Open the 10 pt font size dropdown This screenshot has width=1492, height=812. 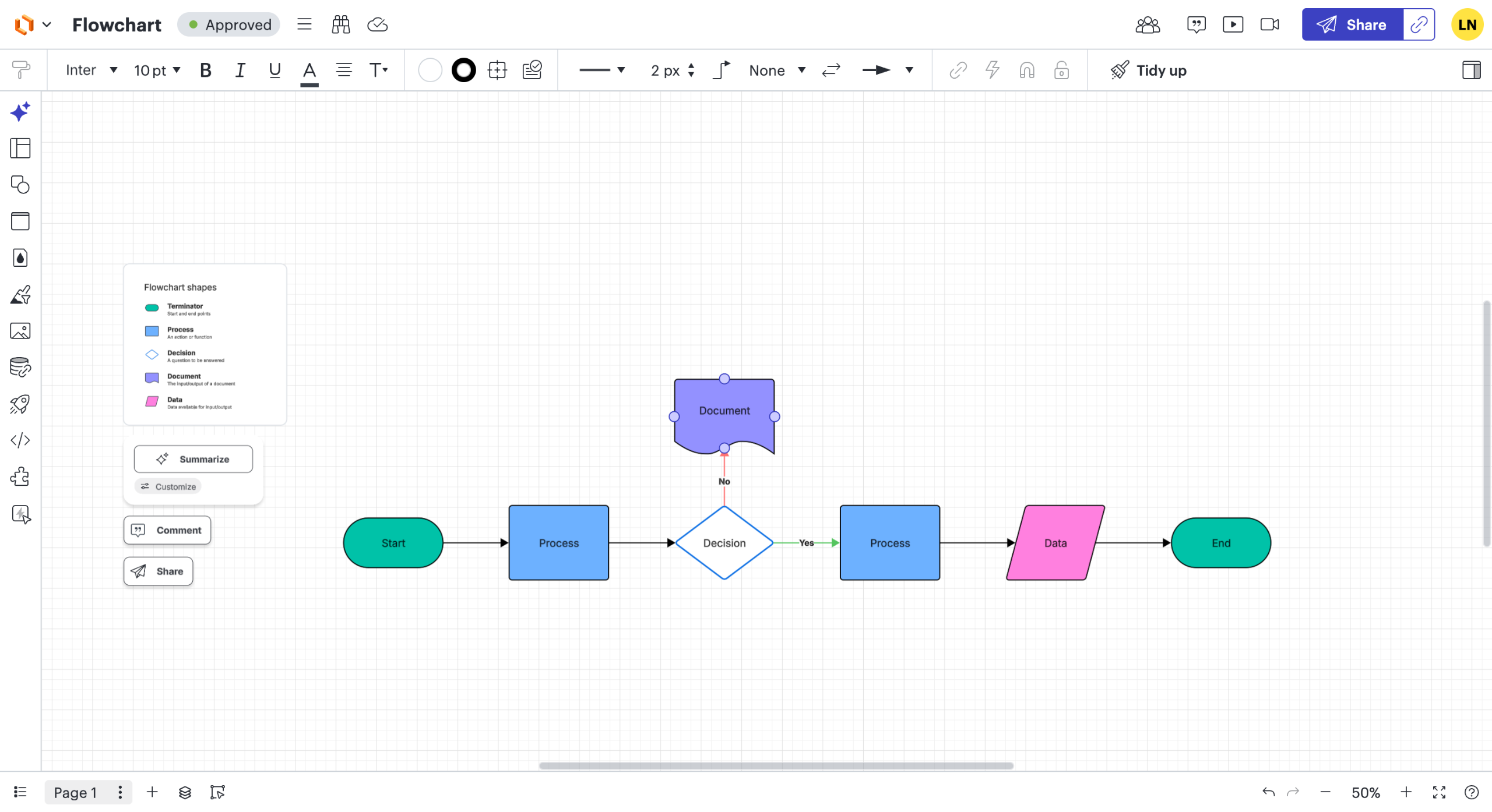(x=157, y=70)
